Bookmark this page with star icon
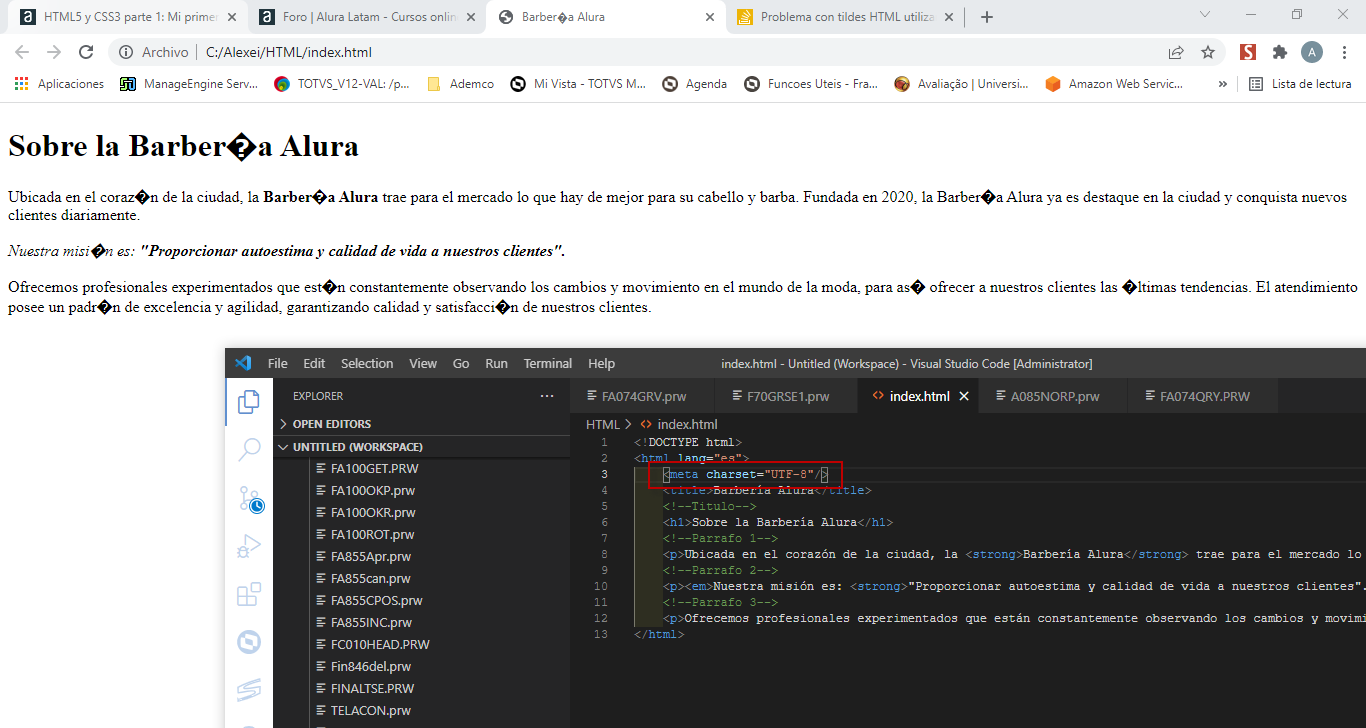The width and height of the screenshot is (1366, 728). click(1208, 52)
